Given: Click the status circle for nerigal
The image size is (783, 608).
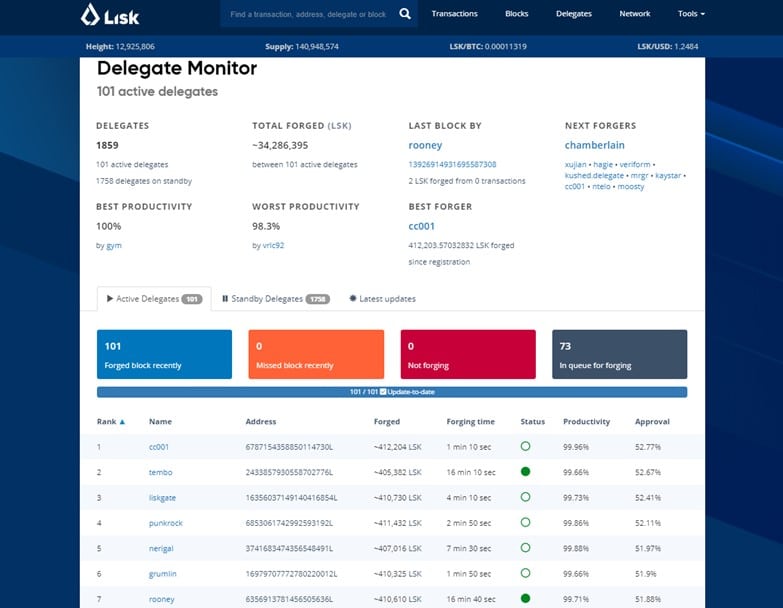Looking at the screenshot, I should coord(525,548).
